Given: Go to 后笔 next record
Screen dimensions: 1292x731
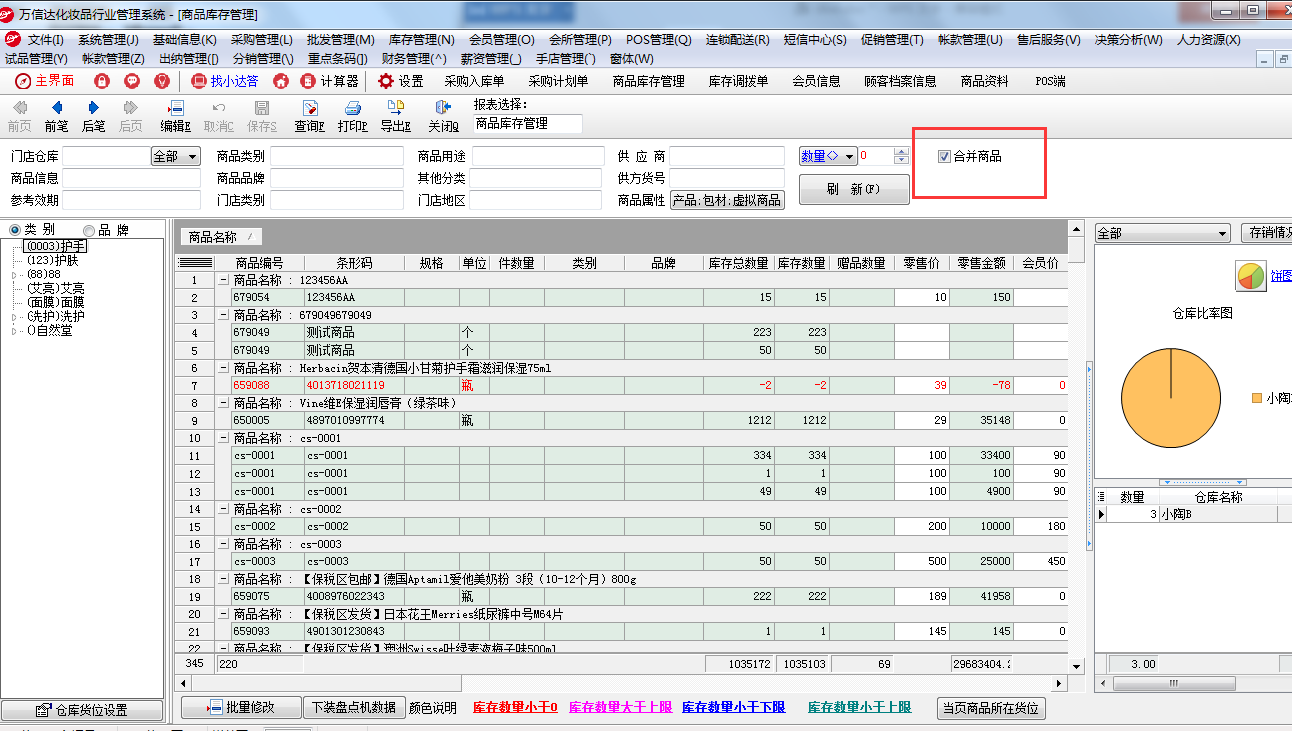Looking at the screenshot, I should [93, 116].
